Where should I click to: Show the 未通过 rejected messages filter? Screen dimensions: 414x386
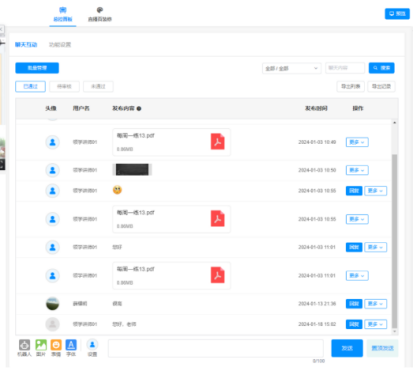(x=98, y=87)
